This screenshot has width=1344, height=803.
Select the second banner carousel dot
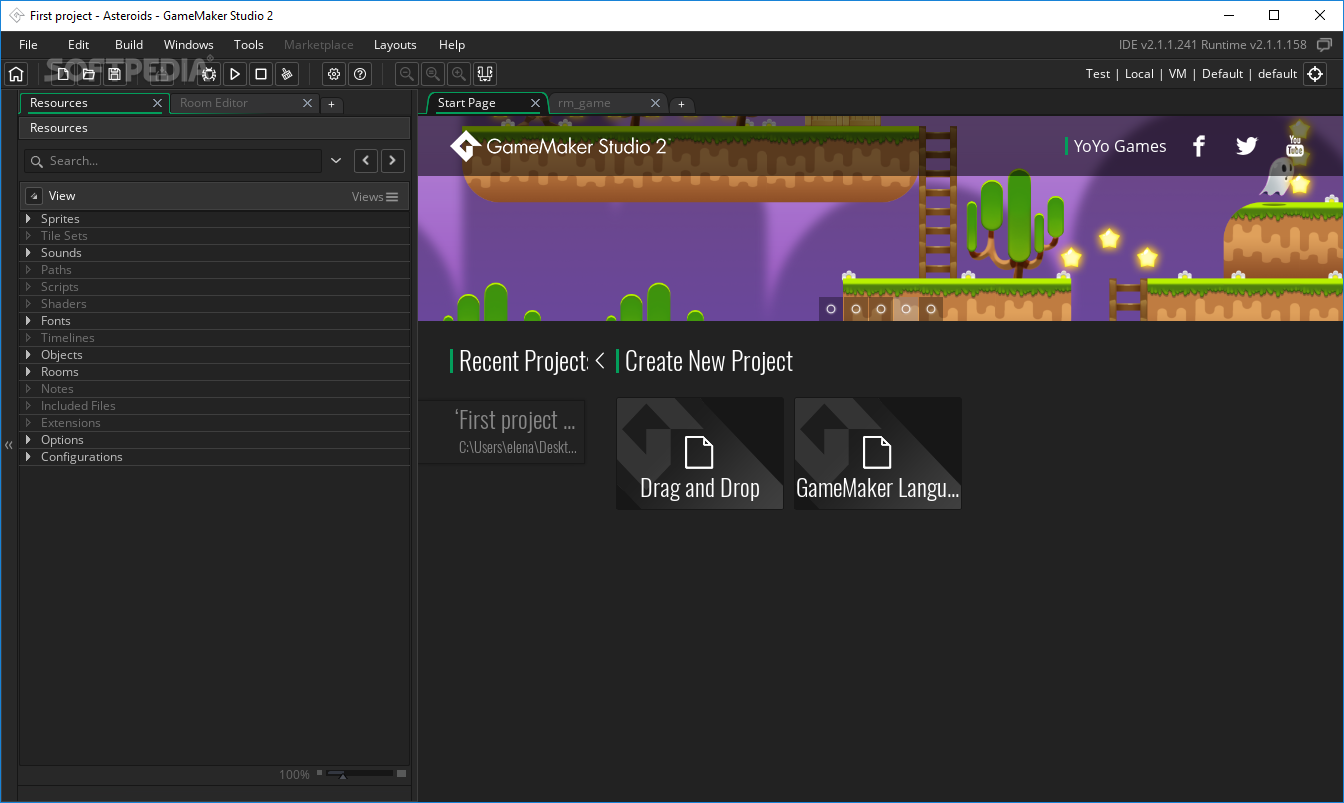click(856, 309)
